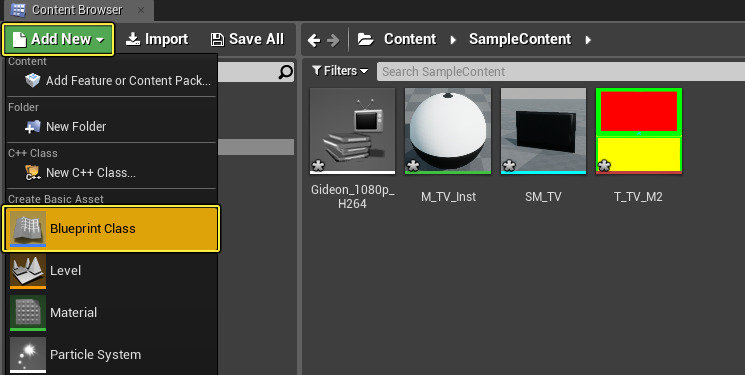The image size is (745, 375).
Task: Open the Add New dropdown button
Action: tap(58, 39)
